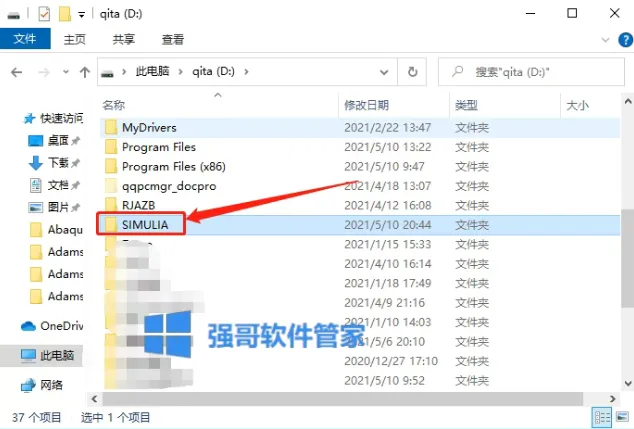Click the refresh button in address bar
Image resolution: width=634 pixels, height=429 pixels.
click(x=412, y=72)
